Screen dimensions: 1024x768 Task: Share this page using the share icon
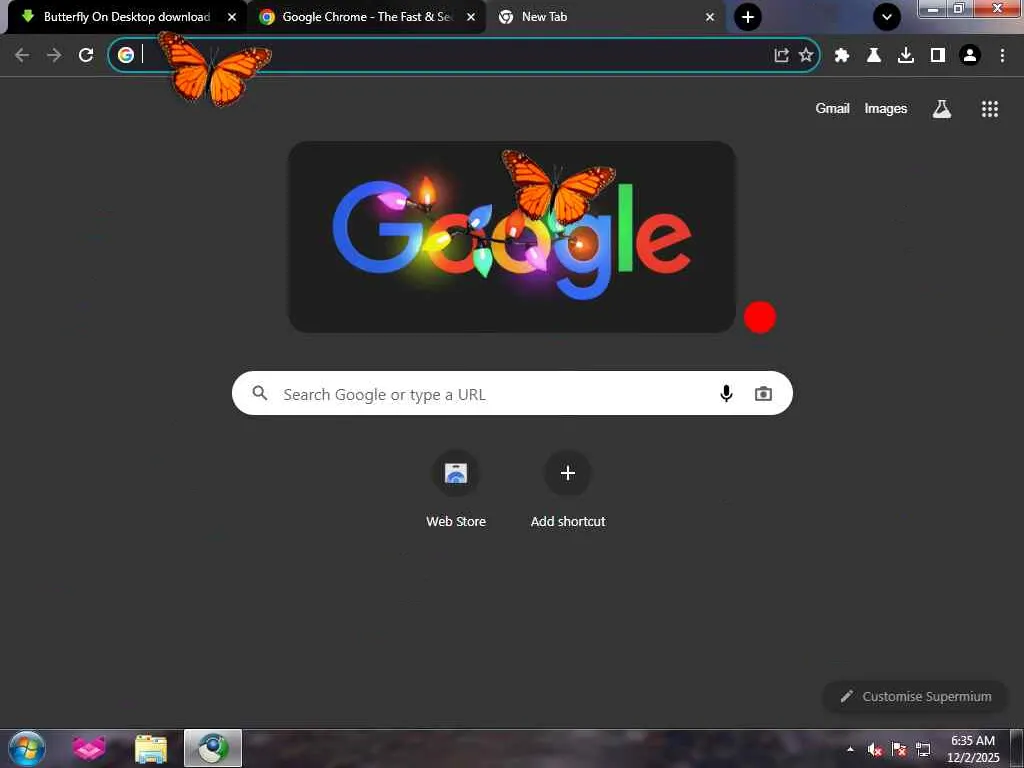(x=781, y=56)
